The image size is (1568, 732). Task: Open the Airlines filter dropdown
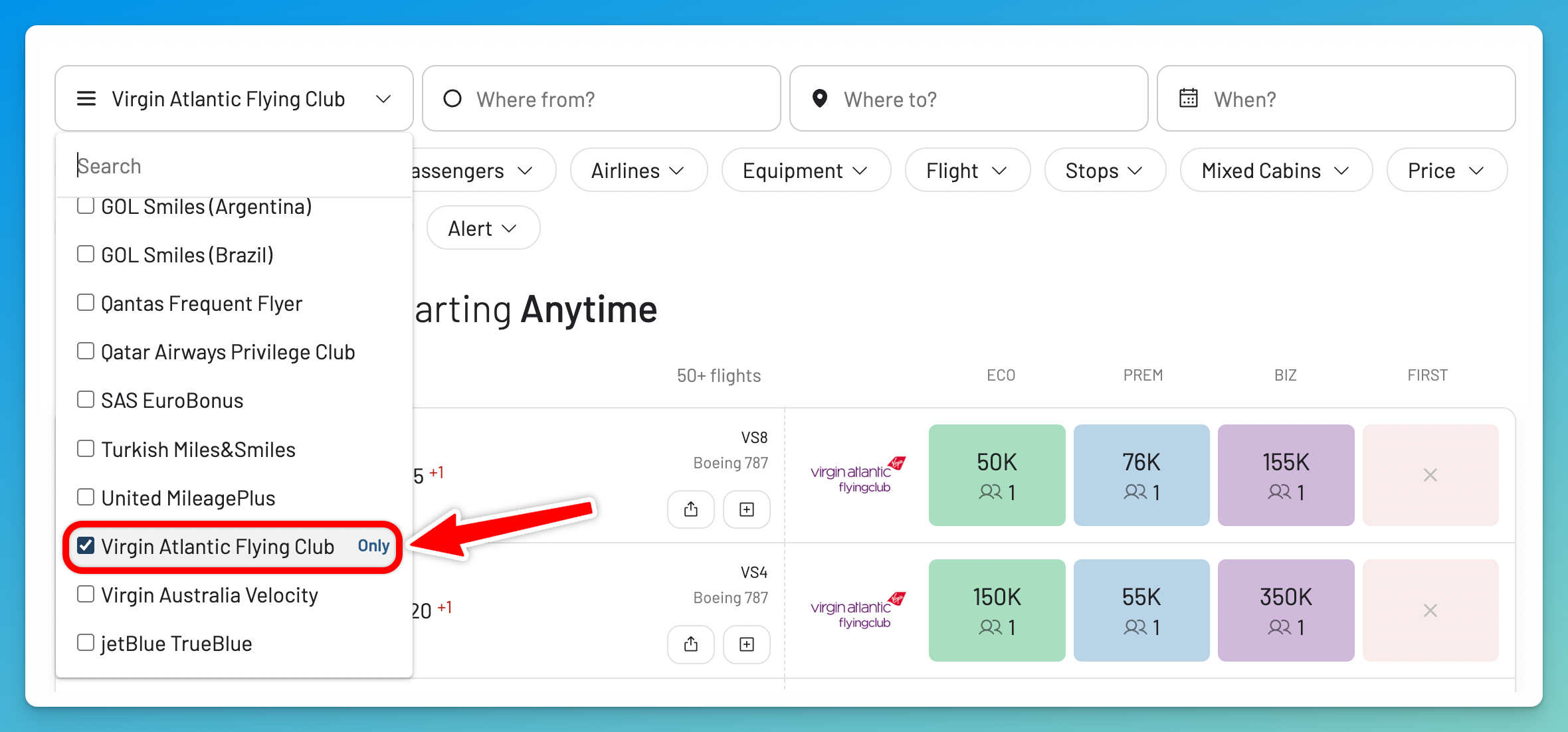click(x=638, y=171)
